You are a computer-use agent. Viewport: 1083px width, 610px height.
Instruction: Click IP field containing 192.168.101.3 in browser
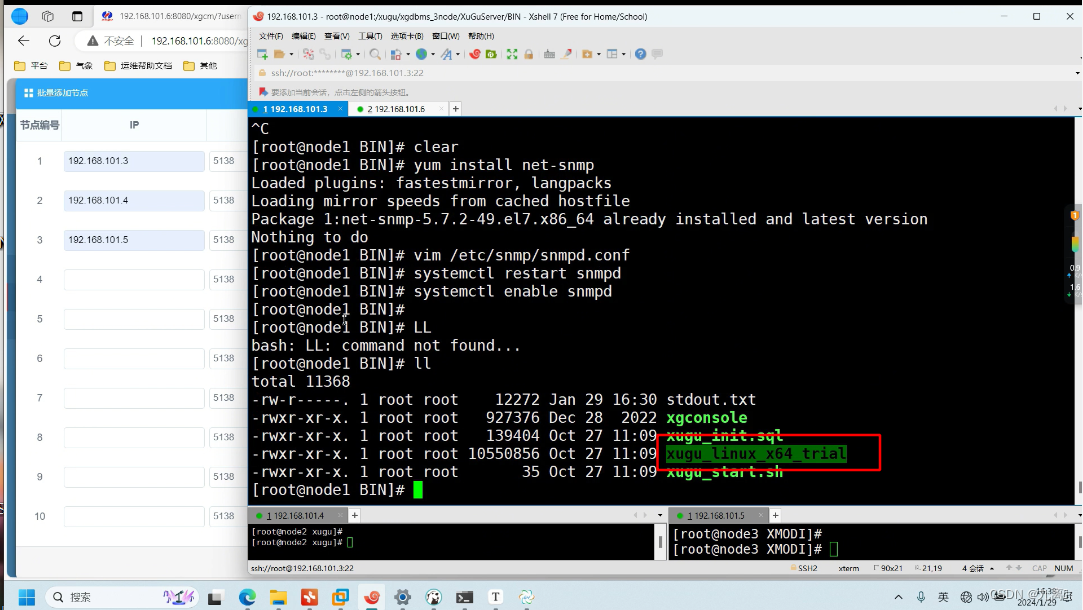point(134,161)
